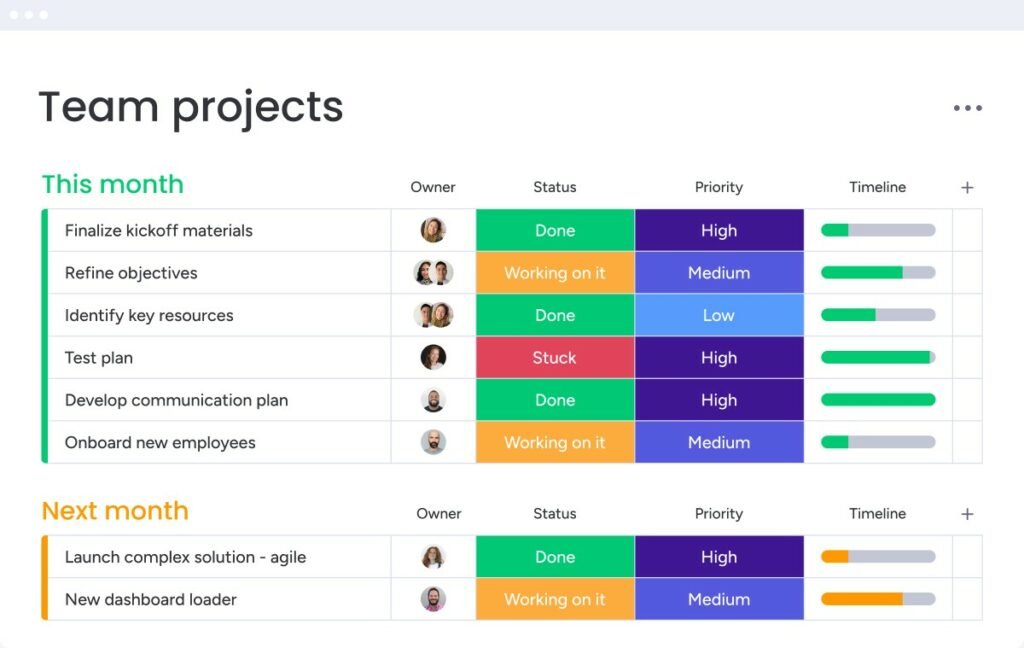Click the timeline bar for Develop communication plan

pos(877,399)
